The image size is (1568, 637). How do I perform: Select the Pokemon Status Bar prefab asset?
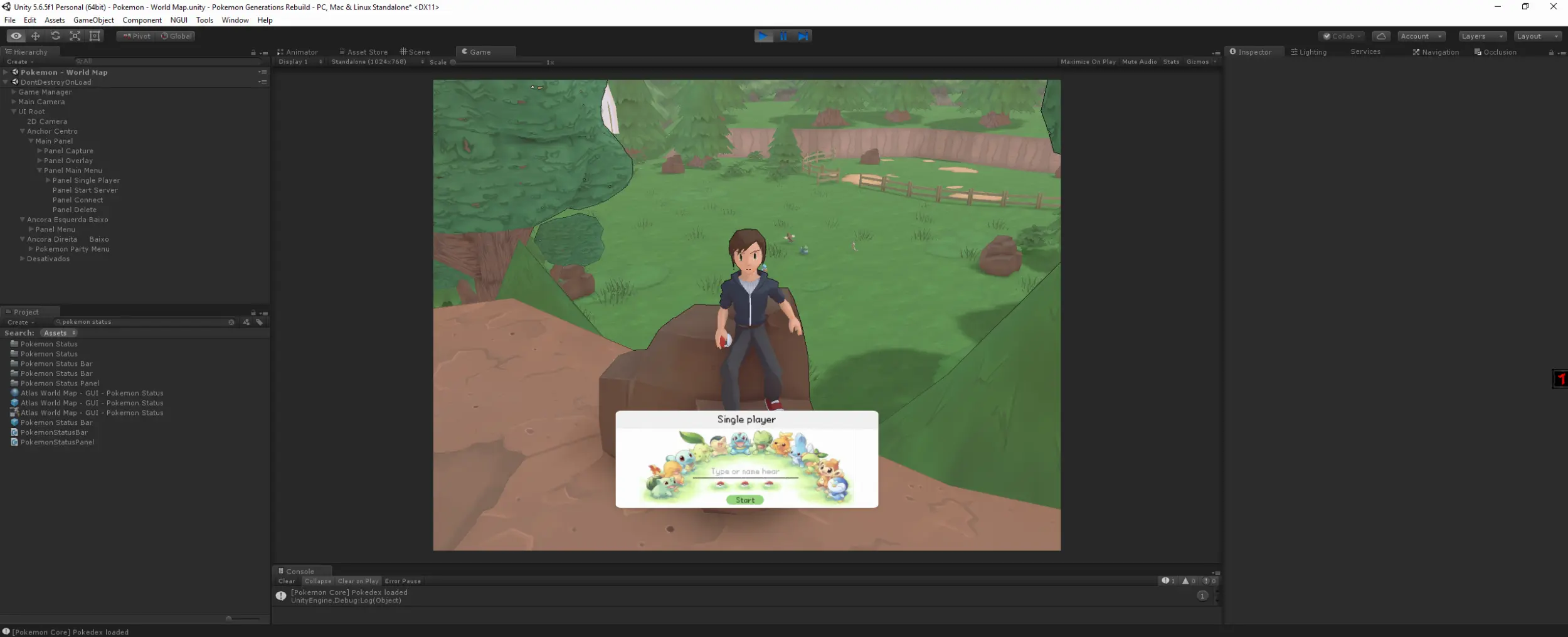coord(56,422)
